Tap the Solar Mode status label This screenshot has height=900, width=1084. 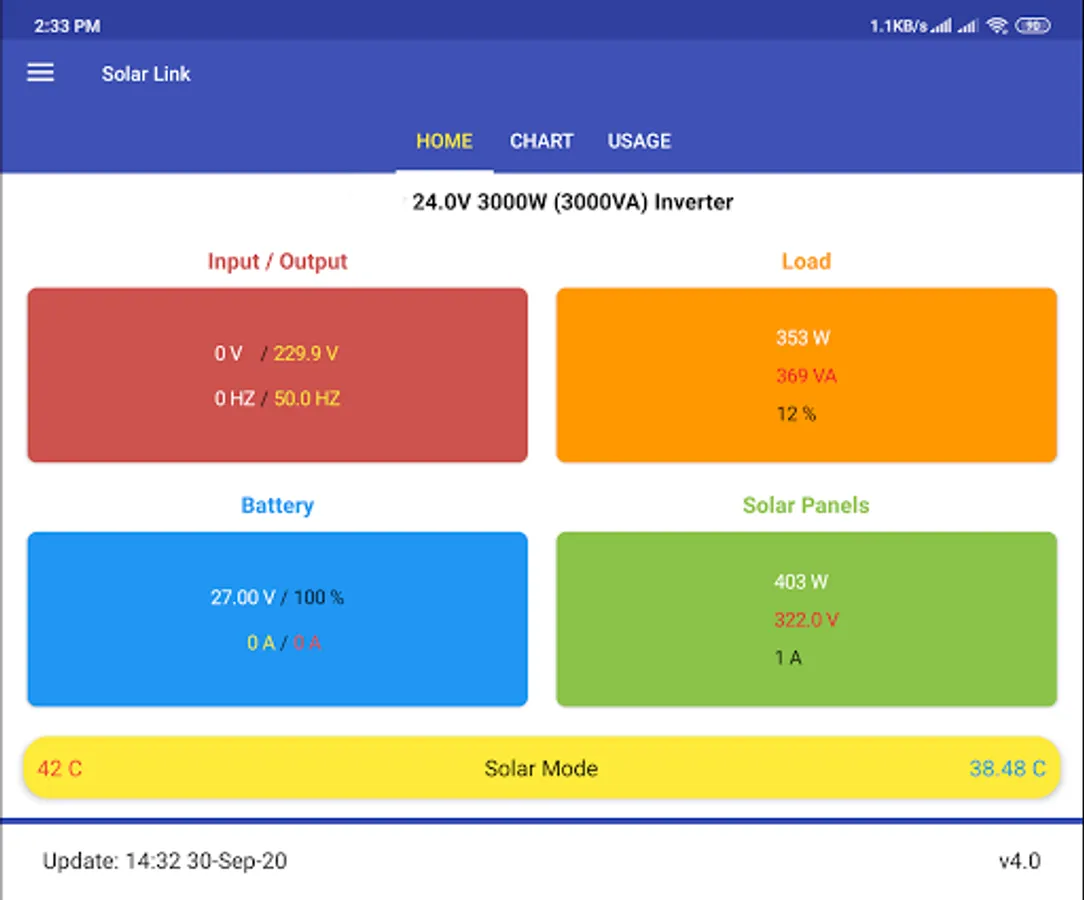click(x=541, y=769)
